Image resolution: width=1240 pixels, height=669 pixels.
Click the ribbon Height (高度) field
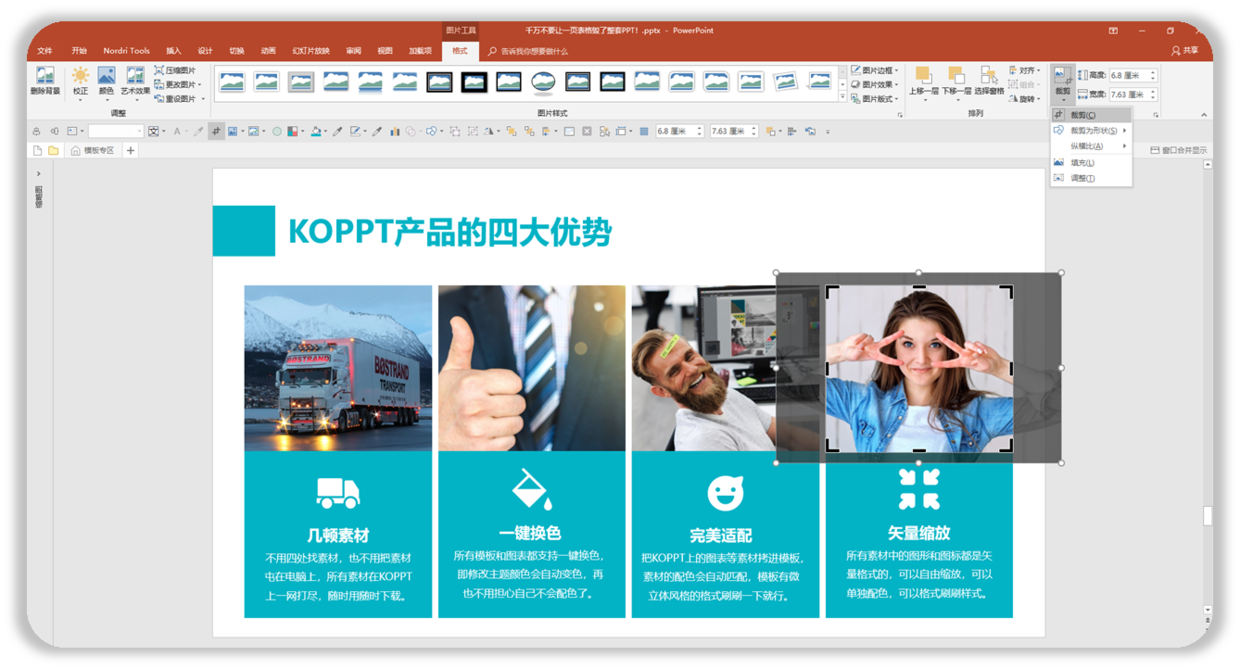[x=1133, y=75]
